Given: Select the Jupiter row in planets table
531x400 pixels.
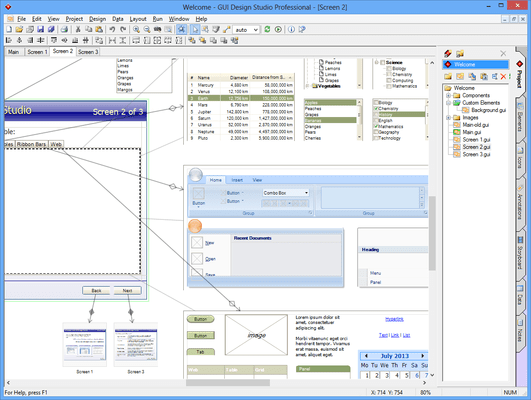Looking at the screenshot, I should 241,111.
